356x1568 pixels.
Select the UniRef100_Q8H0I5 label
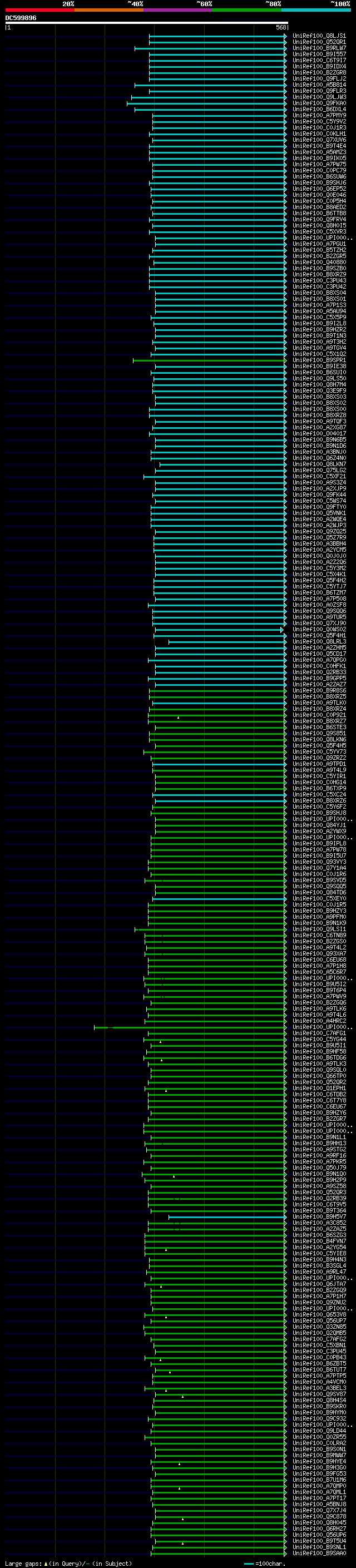[x=319, y=226]
